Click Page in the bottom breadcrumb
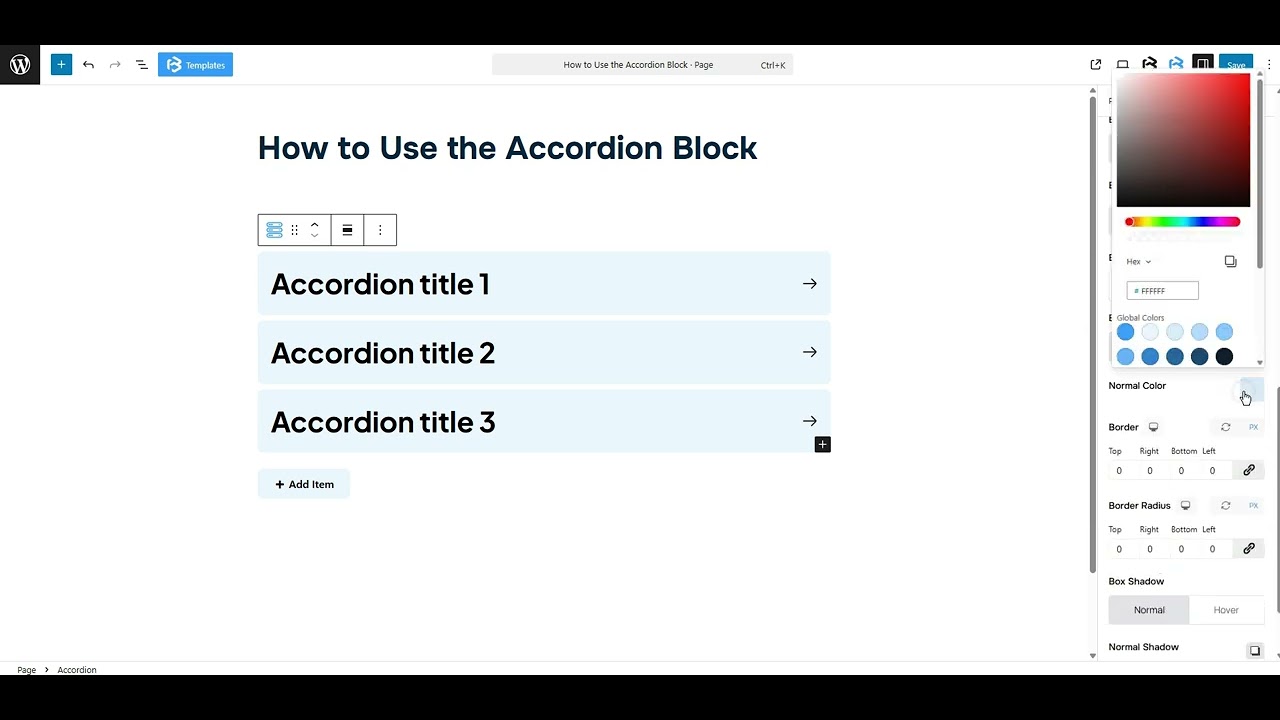The height and width of the screenshot is (720, 1280). (x=26, y=670)
